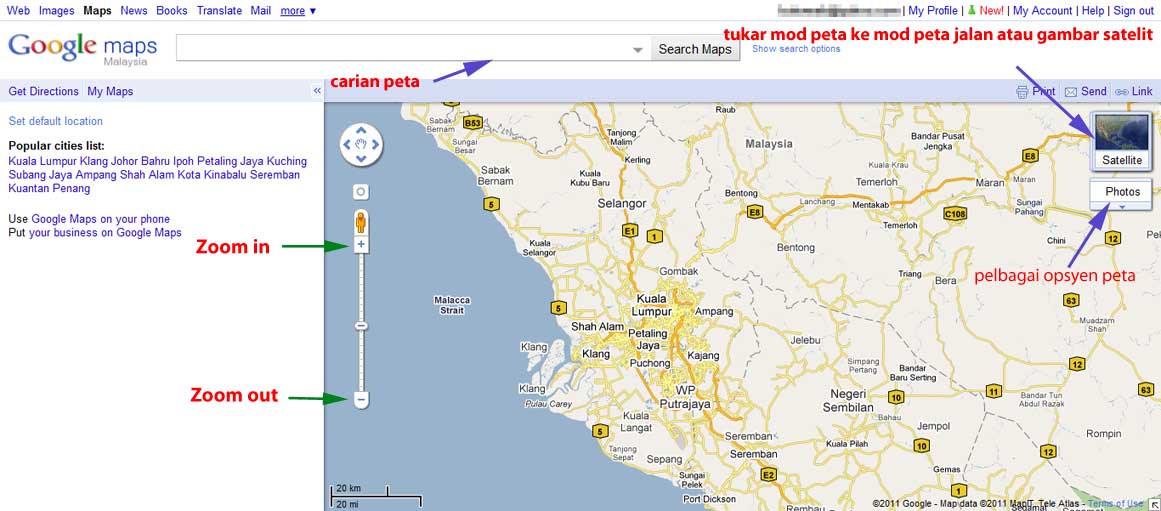This screenshot has height=511, width=1161.
Task: Click the Google maps logo
Action: pos(82,49)
